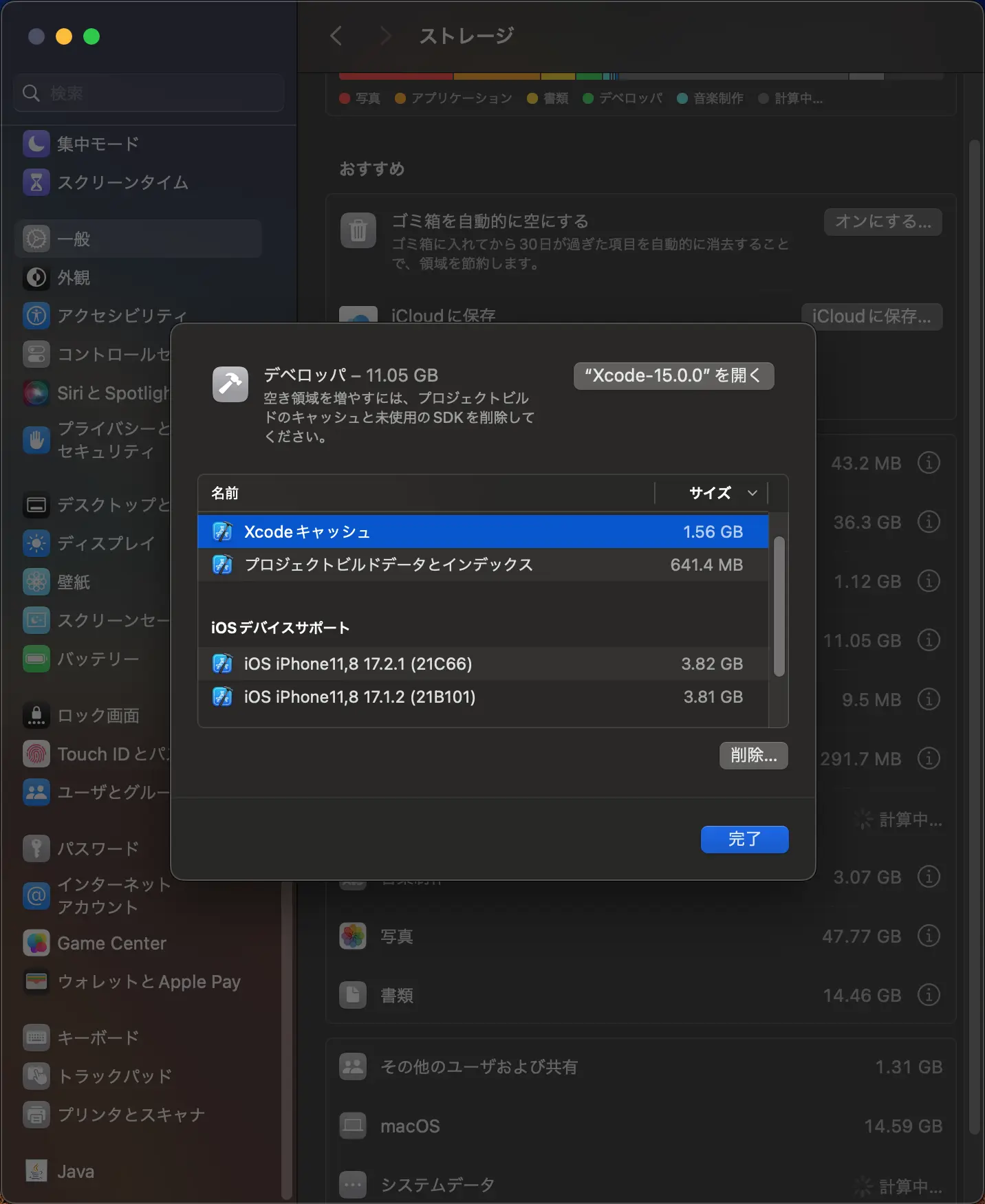This screenshot has width=985, height=1204.
Task: Click yellow 書類 segment of storage bar
Action: (559, 76)
